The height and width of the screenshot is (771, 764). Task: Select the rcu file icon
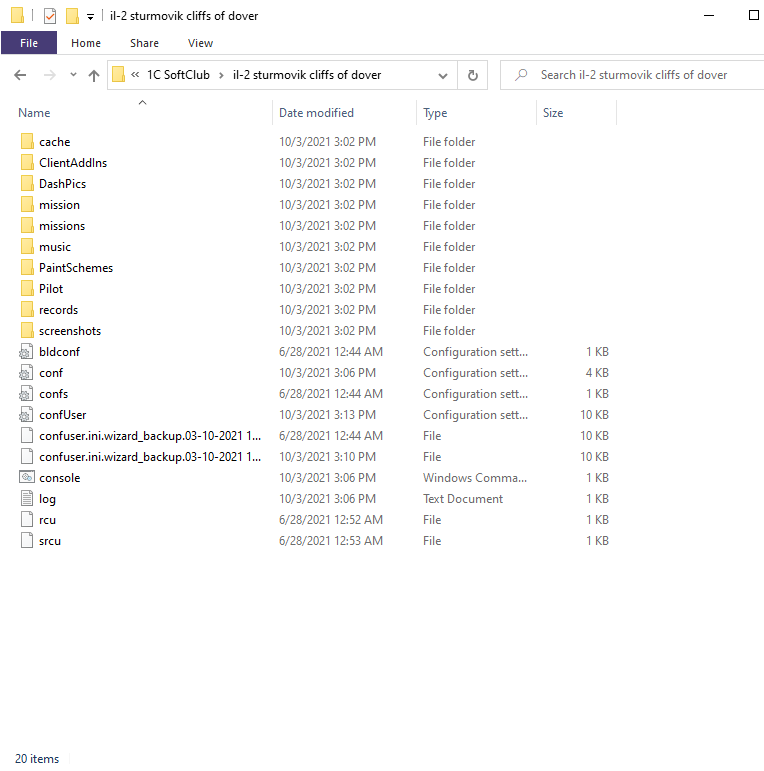point(27,519)
